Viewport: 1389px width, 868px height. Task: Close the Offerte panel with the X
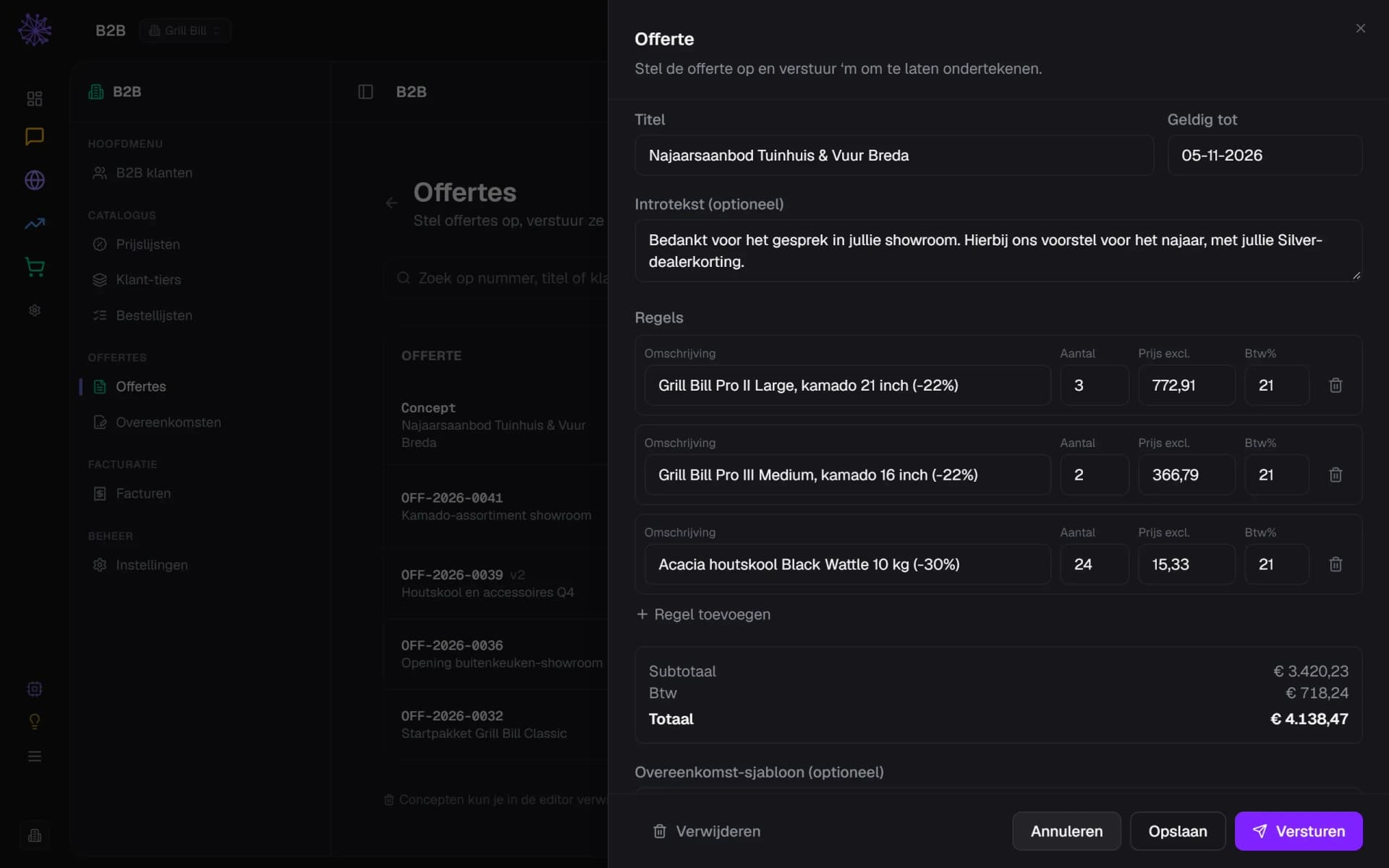tap(1360, 28)
